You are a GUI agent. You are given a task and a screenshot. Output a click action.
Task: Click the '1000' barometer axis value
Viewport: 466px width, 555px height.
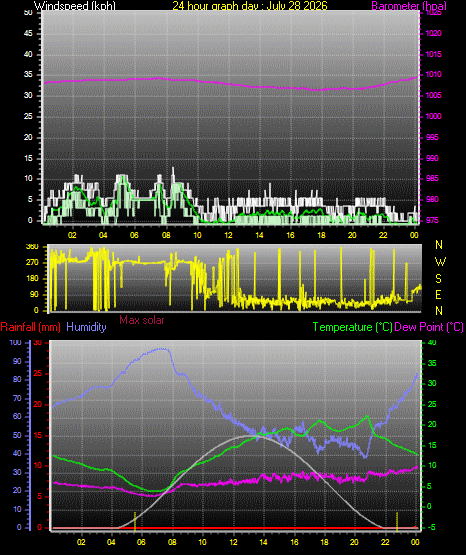[x=433, y=116]
